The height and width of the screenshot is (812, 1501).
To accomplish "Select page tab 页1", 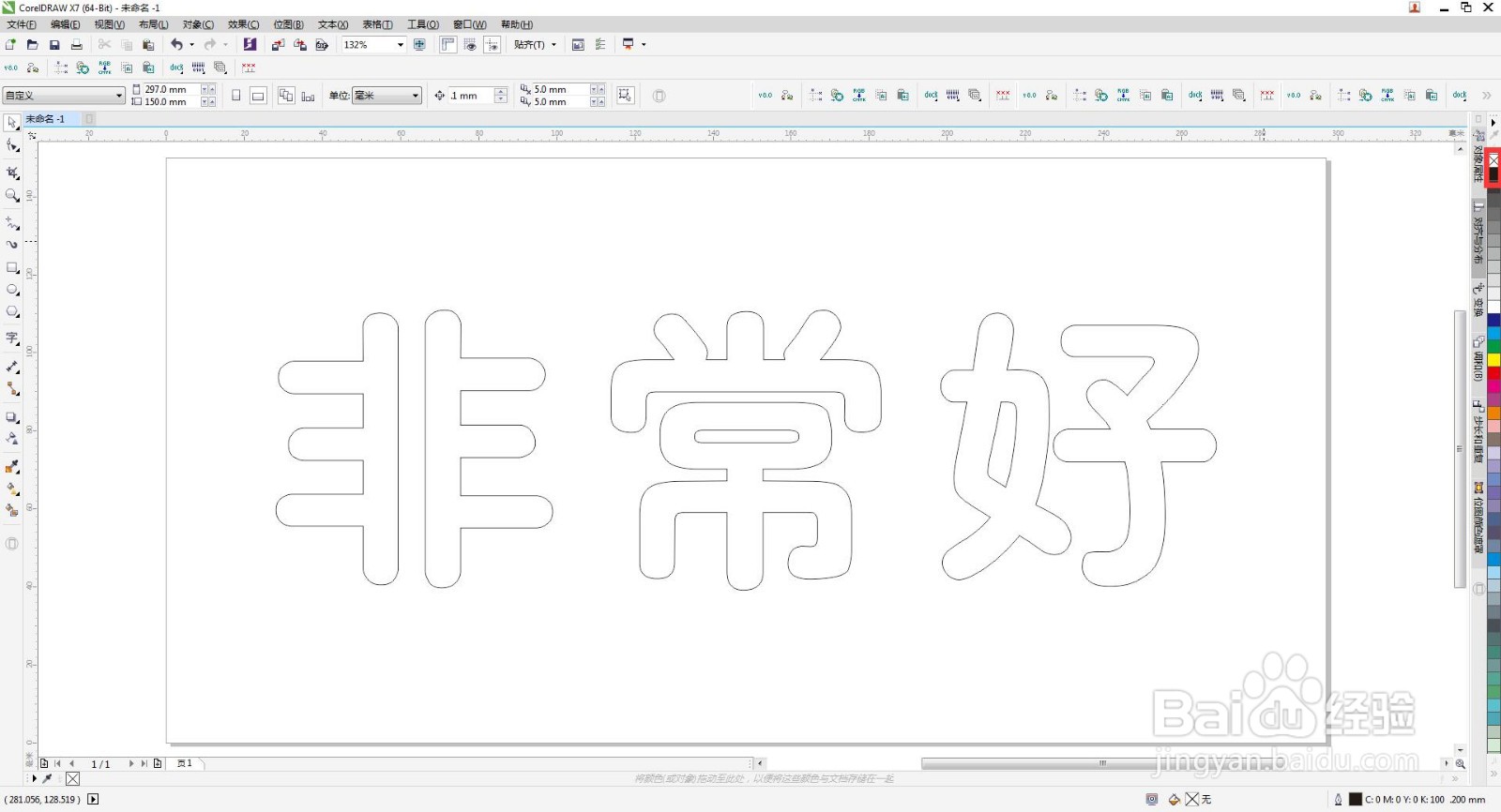I will (x=185, y=763).
